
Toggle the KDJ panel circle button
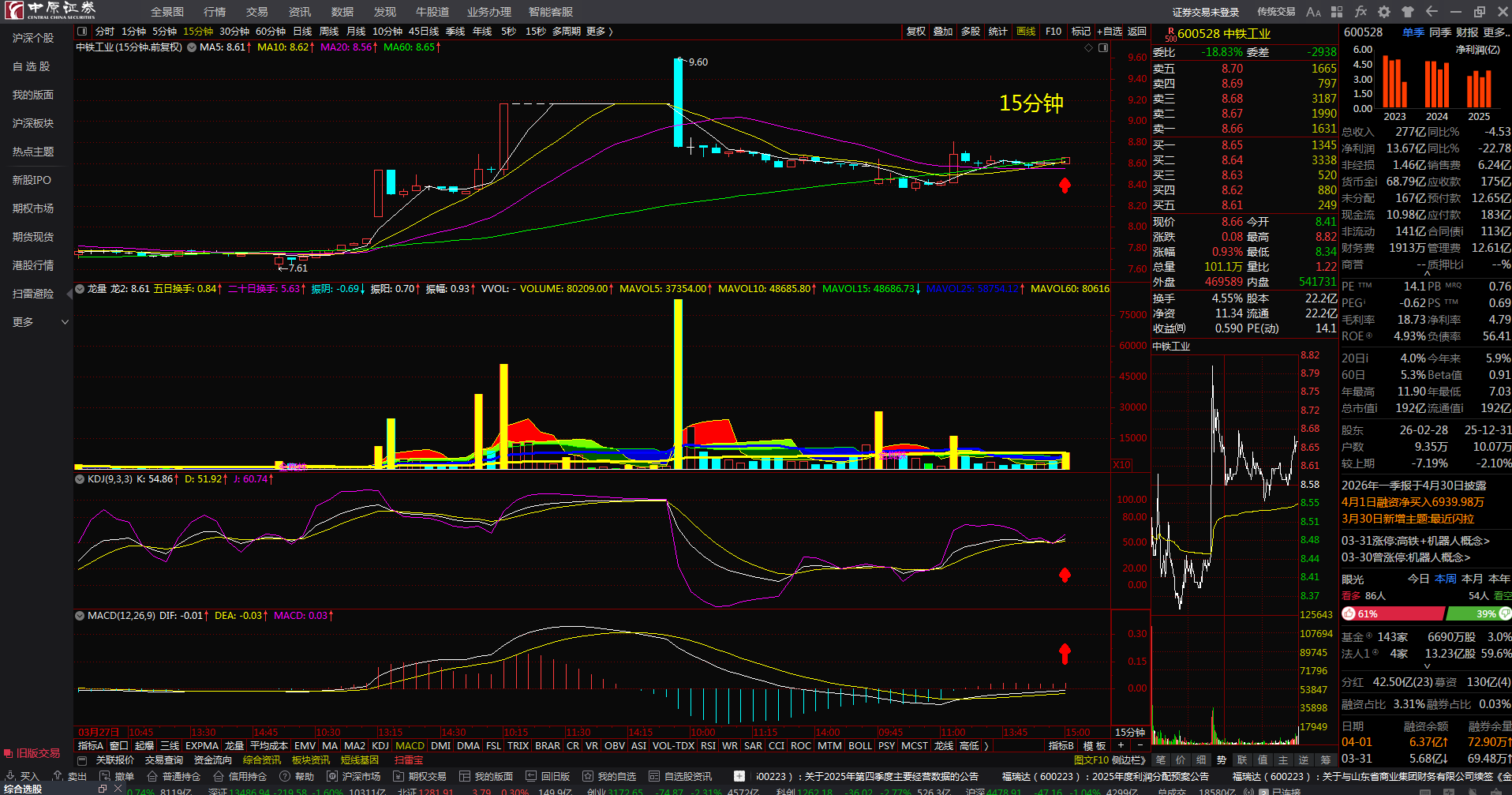click(80, 479)
